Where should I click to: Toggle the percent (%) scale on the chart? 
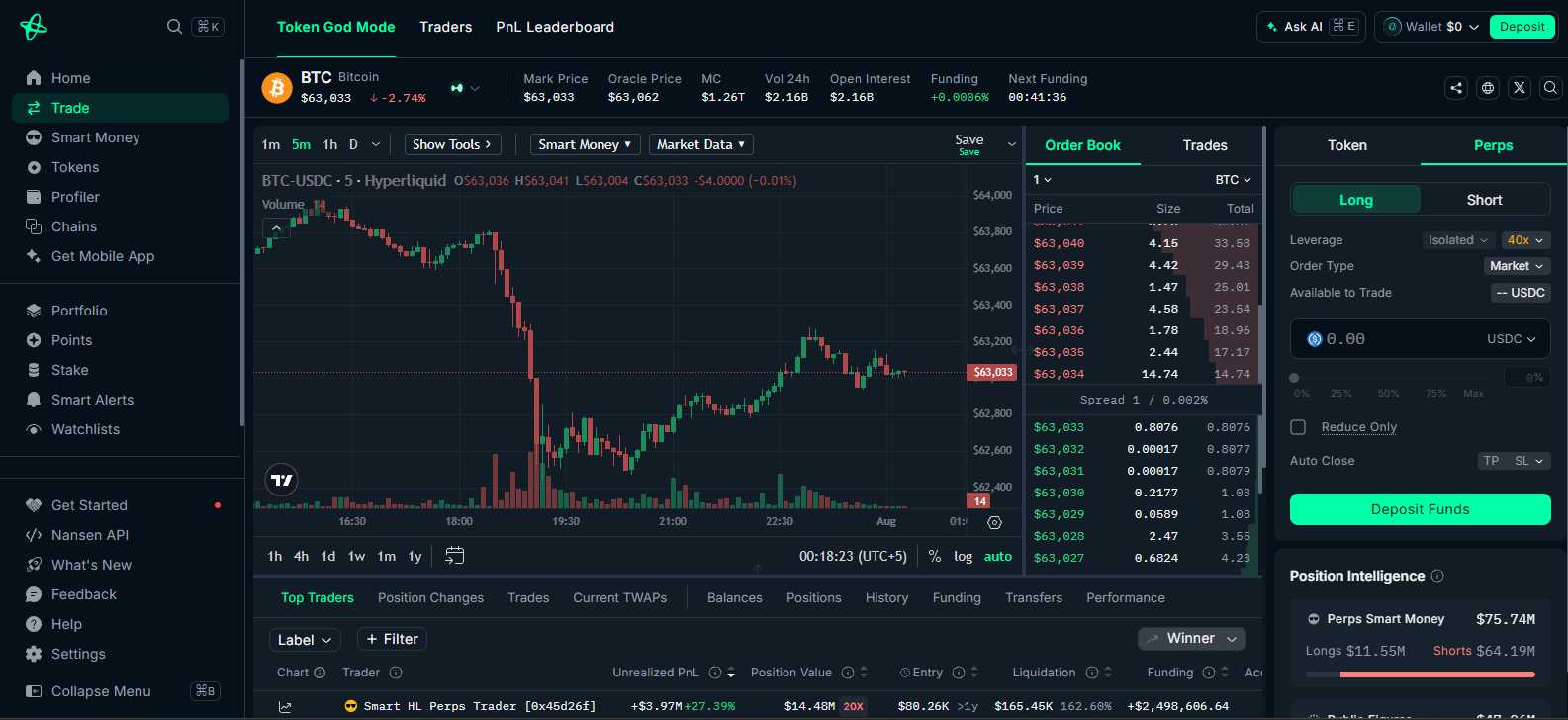pos(935,557)
